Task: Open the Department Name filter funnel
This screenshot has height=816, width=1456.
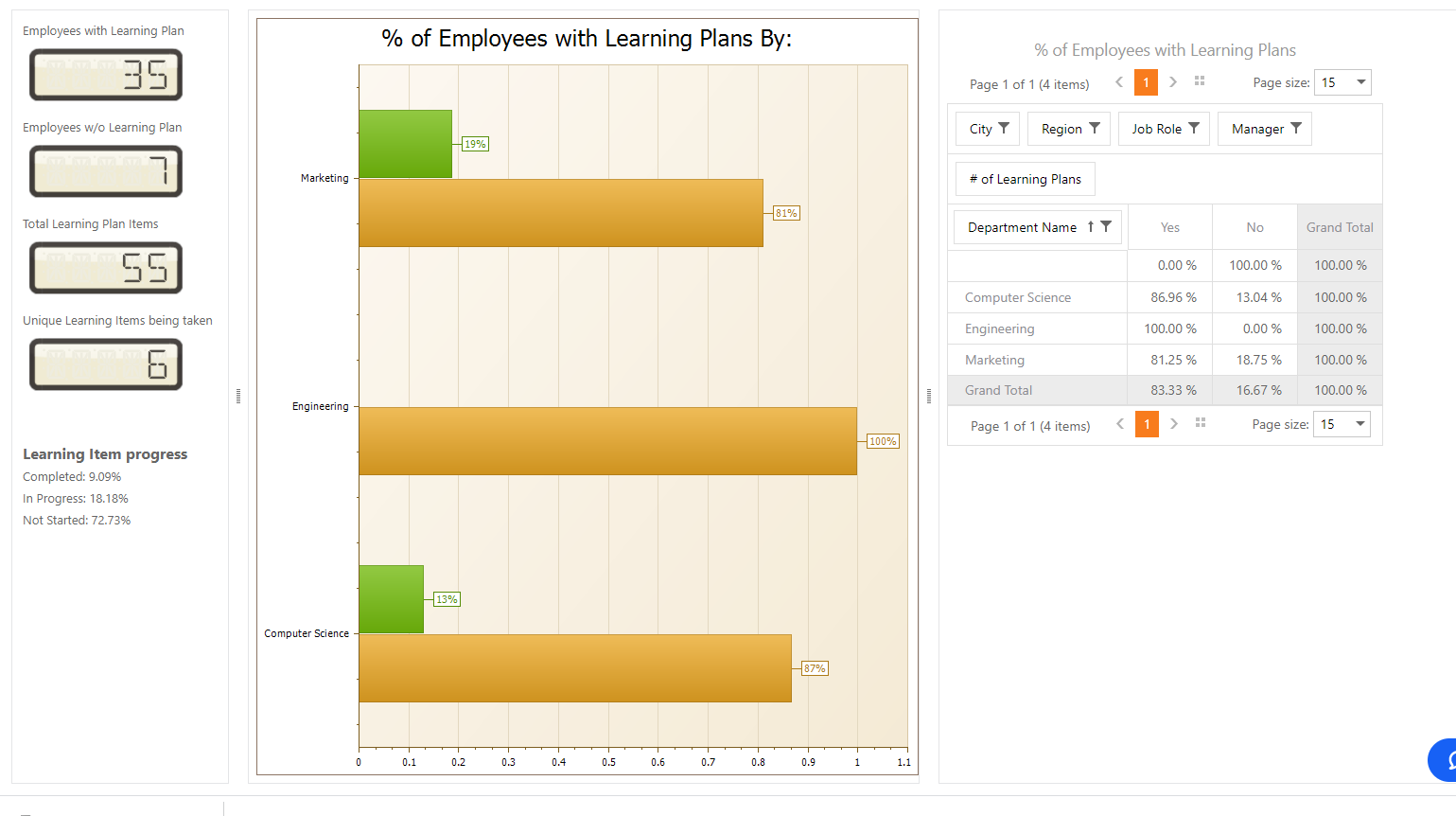Action: pos(1106,226)
